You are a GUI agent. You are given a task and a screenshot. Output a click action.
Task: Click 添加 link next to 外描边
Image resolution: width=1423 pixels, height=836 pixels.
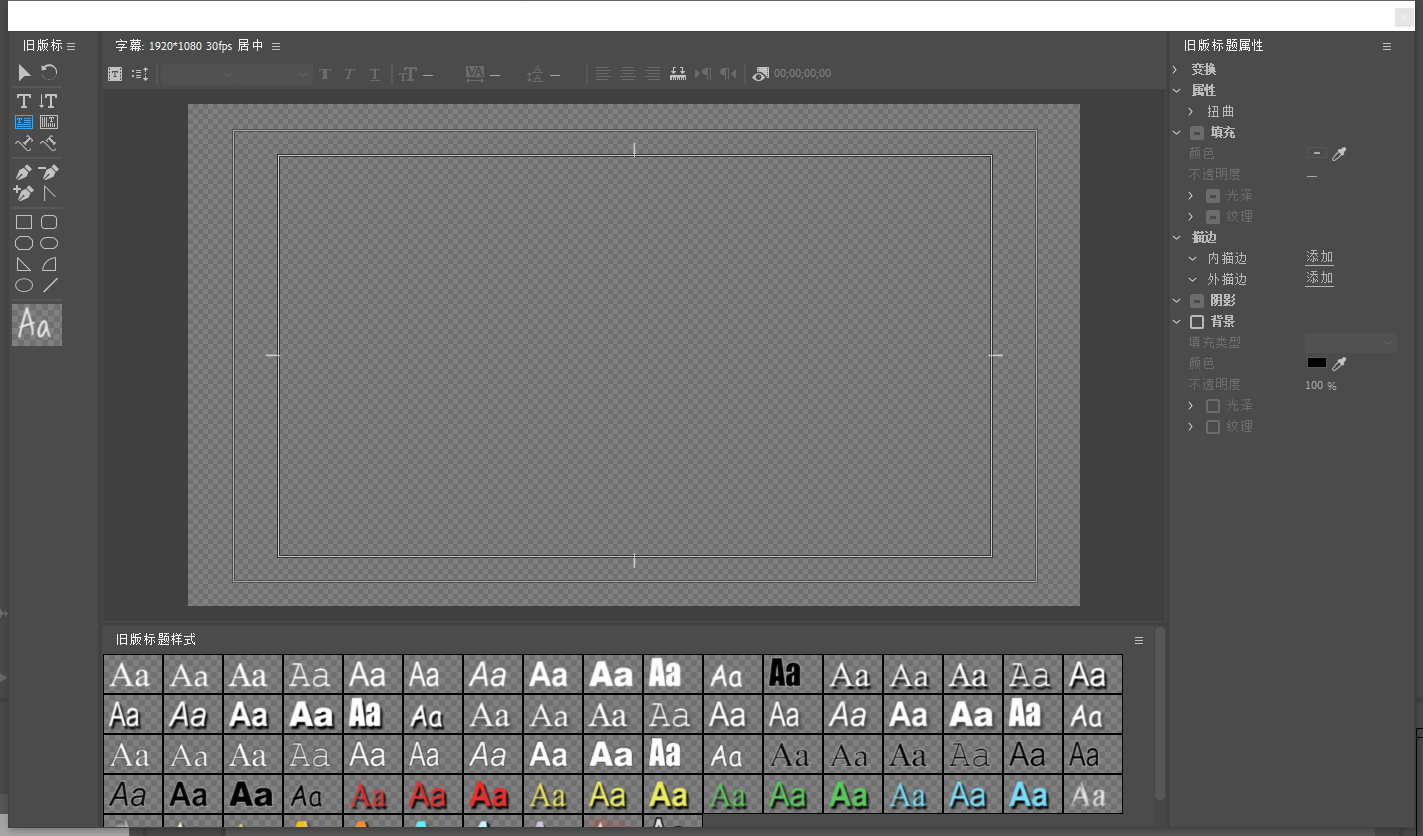1319,278
